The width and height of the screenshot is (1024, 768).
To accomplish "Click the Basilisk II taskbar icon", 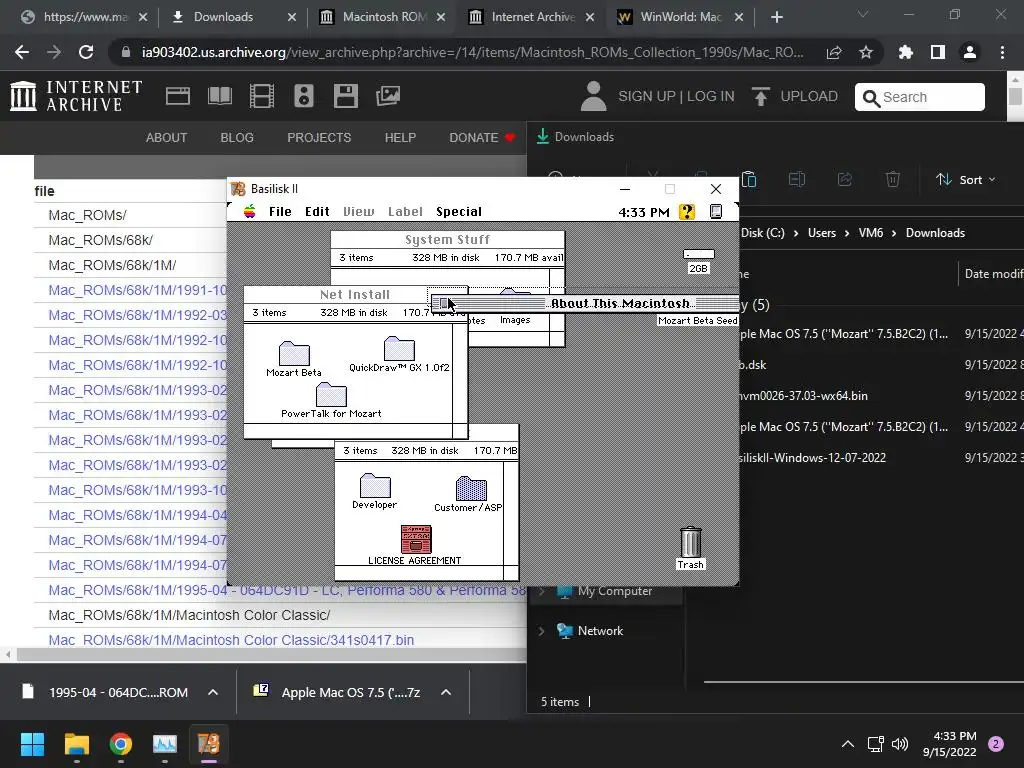I will point(209,744).
